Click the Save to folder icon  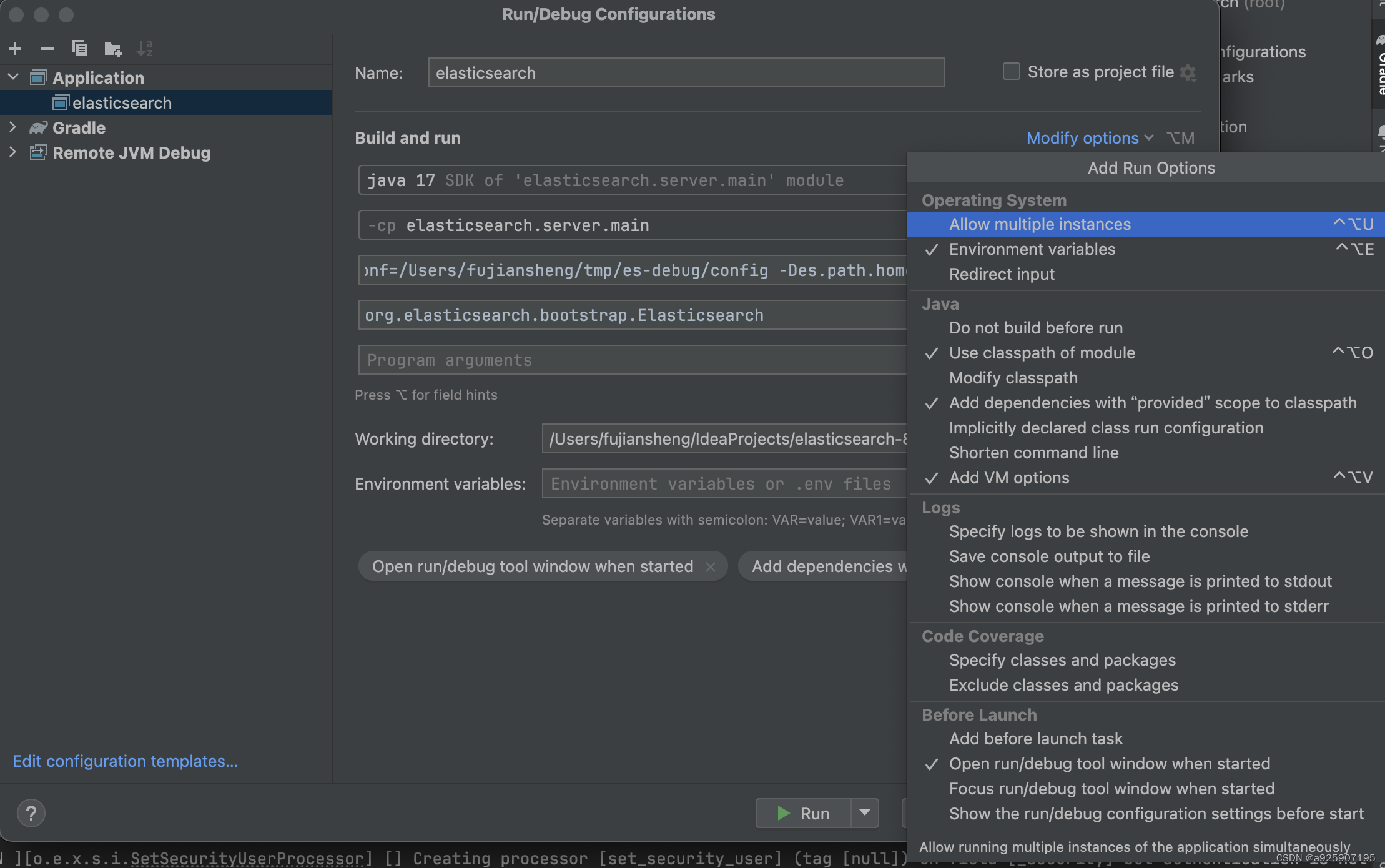[x=113, y=49]
